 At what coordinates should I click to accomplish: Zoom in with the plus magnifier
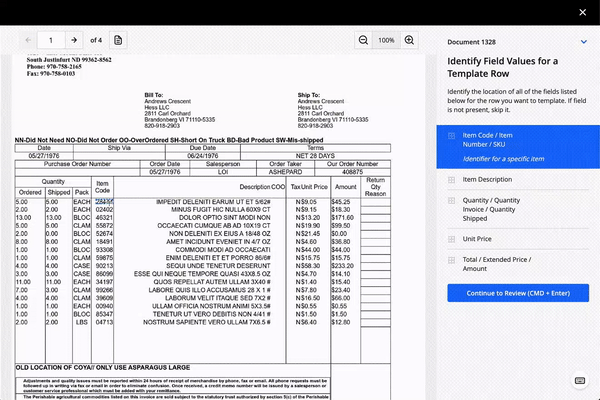[409, 40]
